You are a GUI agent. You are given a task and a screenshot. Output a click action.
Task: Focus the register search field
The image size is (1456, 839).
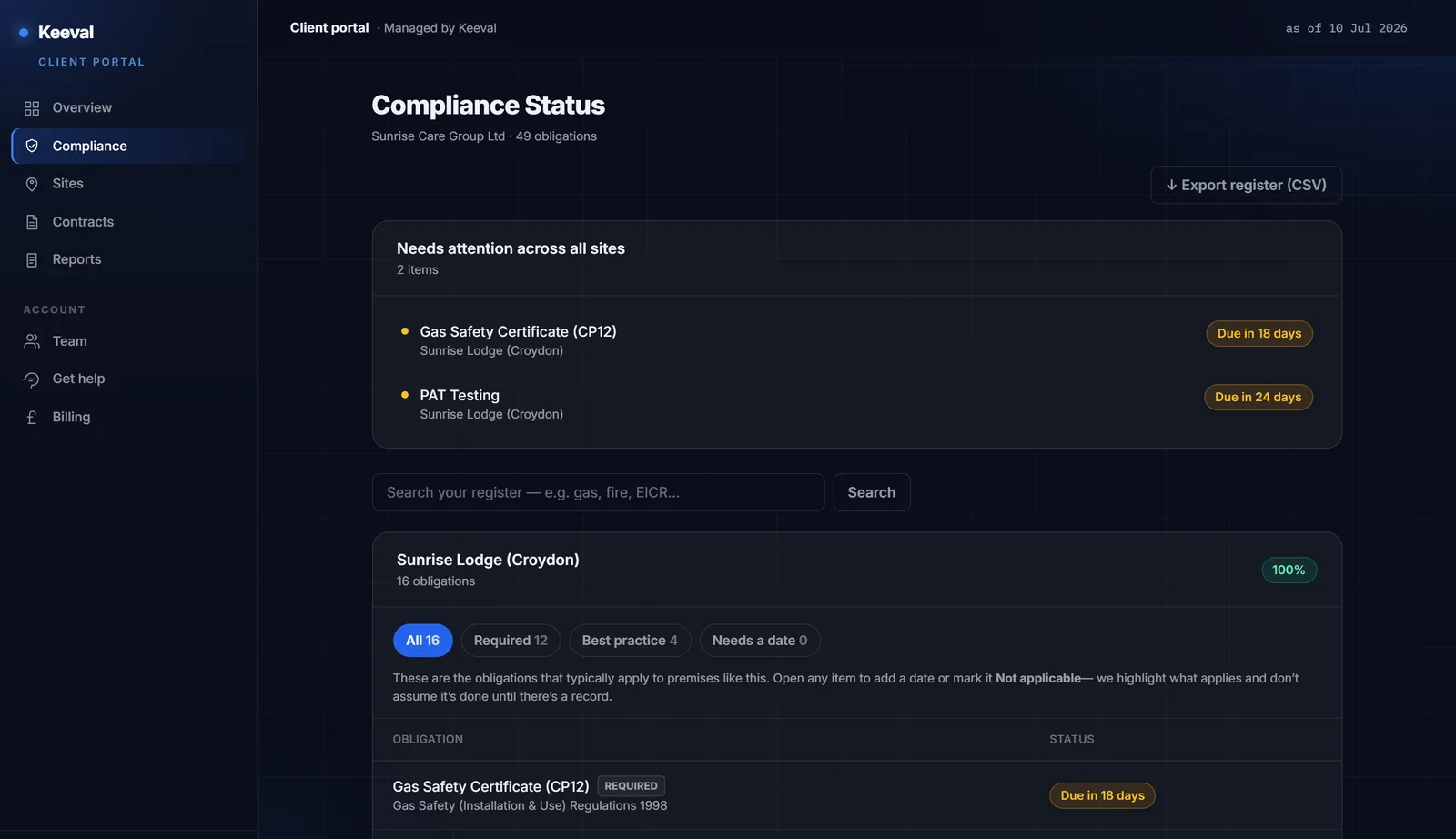pos(598,492)
